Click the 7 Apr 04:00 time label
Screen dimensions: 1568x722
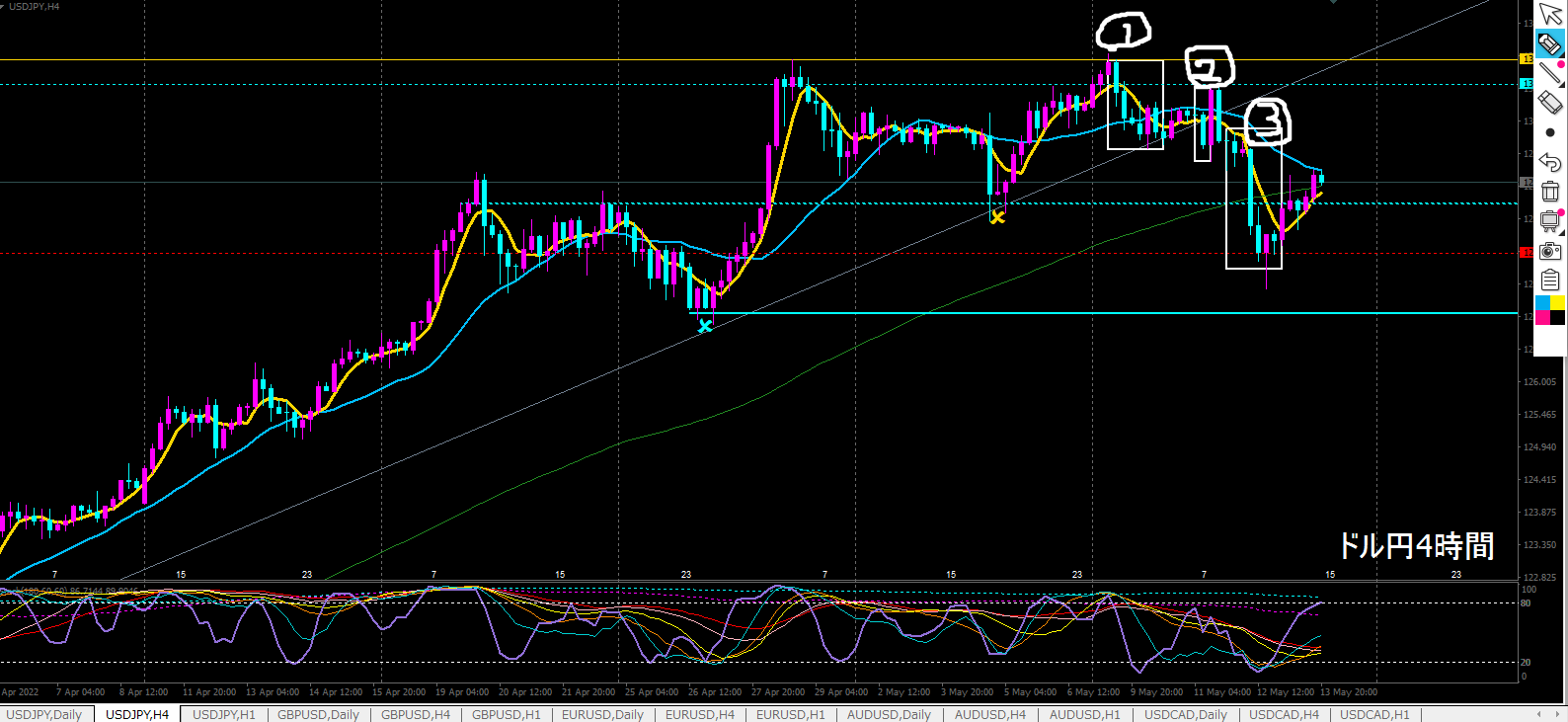[x=80, y=692]
